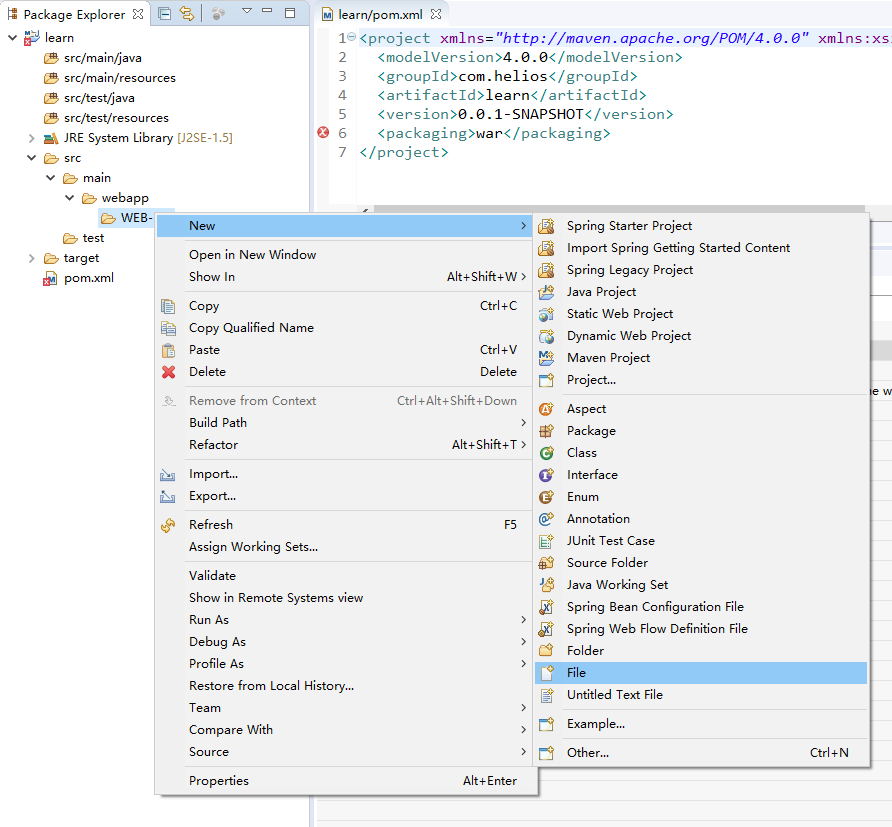
Task: Click Assign Working Sets...
Action: click(x=344, y=547)
